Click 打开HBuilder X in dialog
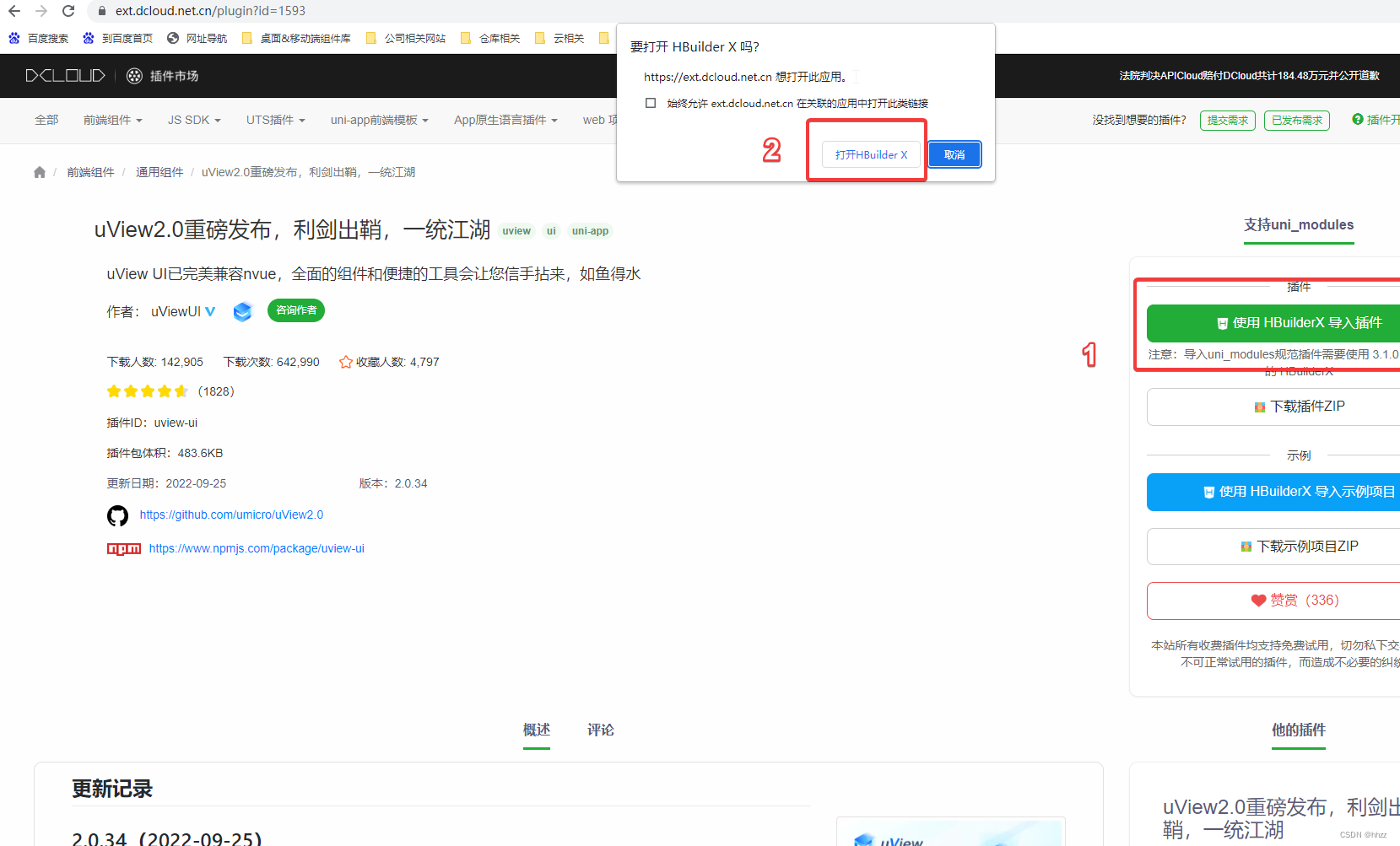Viewport: 1400px width, 846px height. [x=871, y=154]
